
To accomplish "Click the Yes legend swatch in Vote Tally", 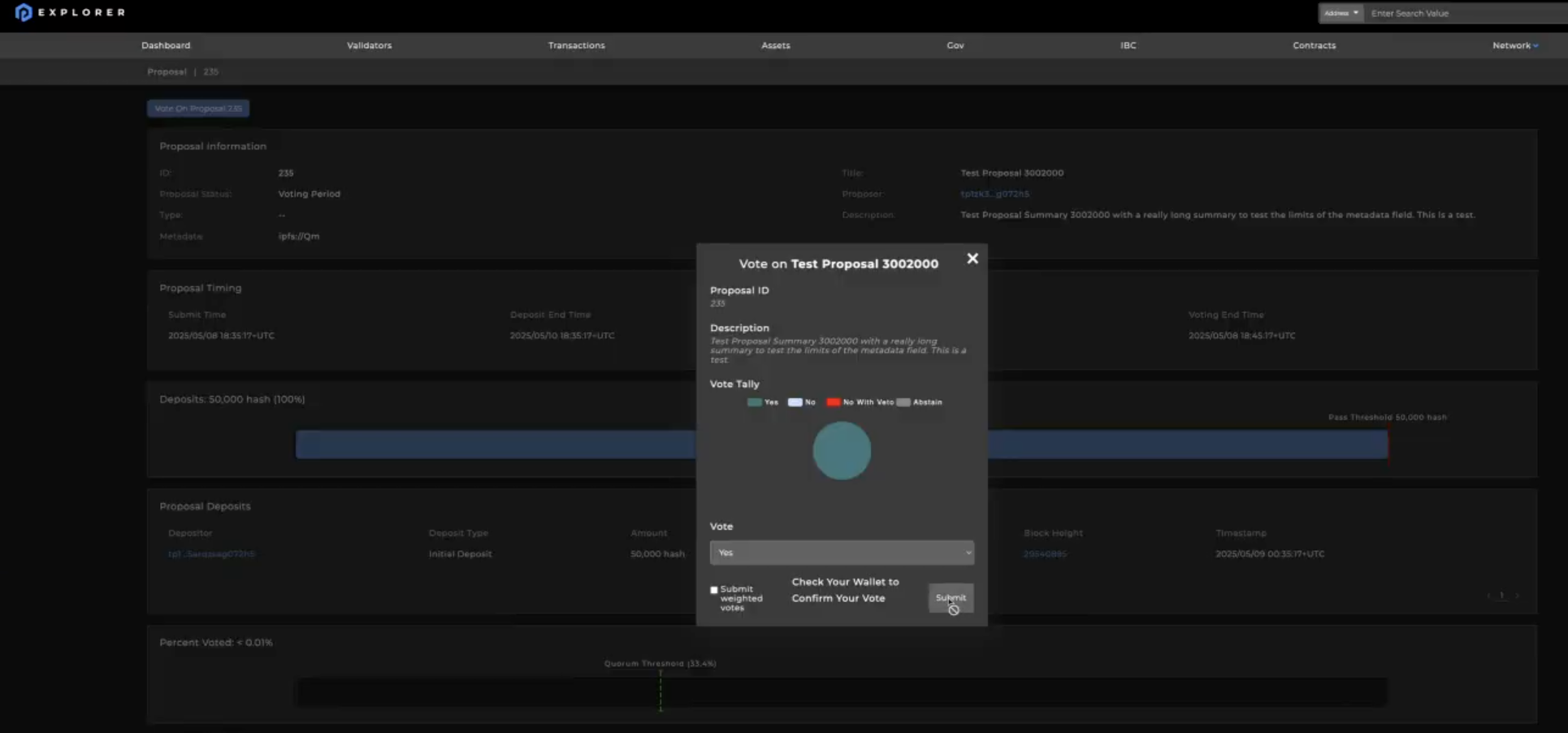I will click(x=754, y=402).
